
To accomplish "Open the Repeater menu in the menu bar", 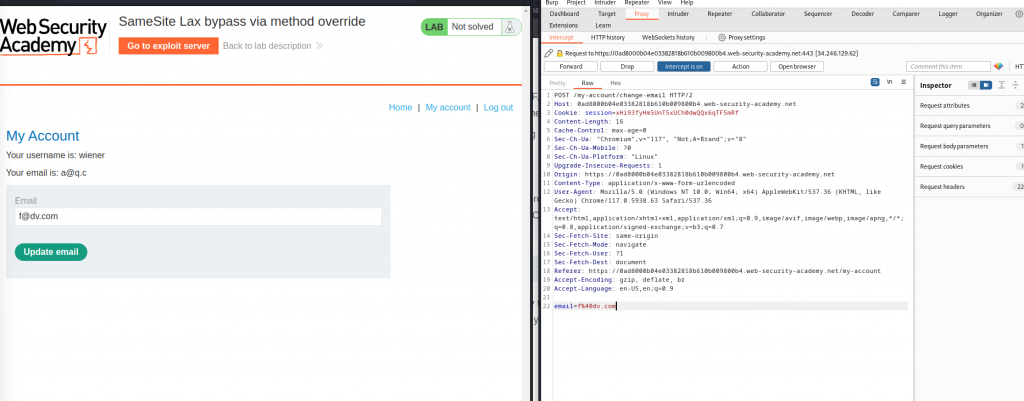I will (637, 3).
